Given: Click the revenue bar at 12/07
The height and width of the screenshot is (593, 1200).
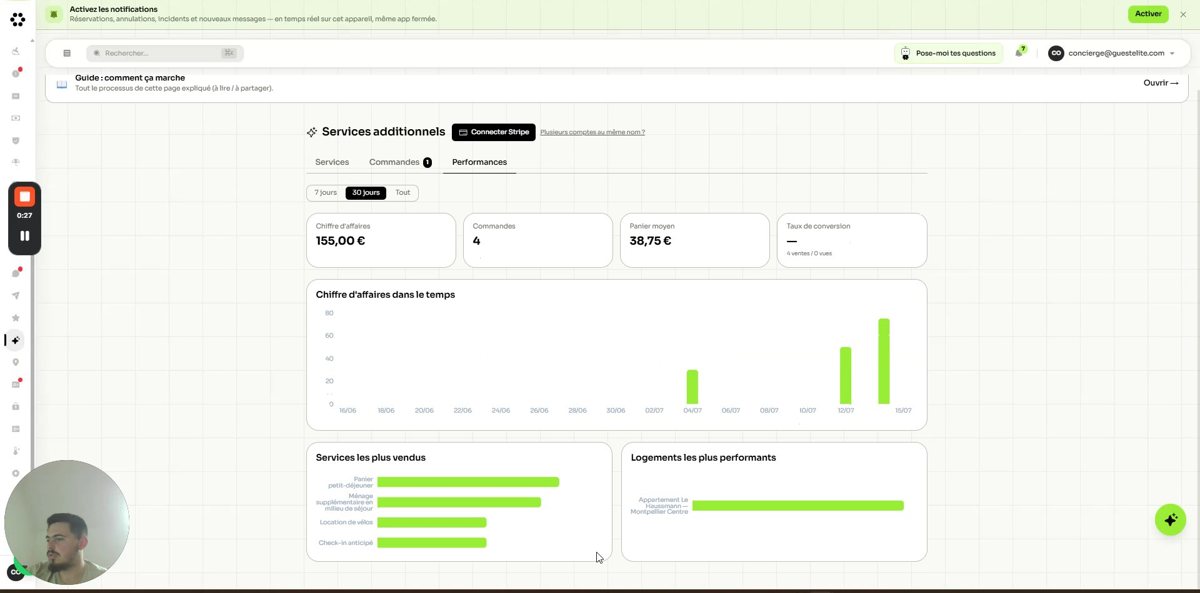Looking at the screenshot, I should click(x=845, y=376).
